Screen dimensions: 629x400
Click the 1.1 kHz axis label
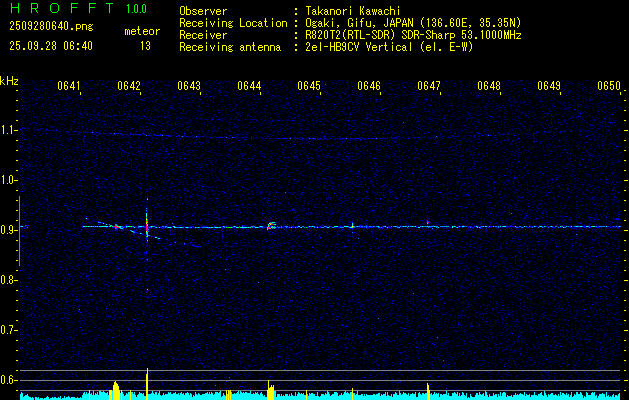pyautogui.click(x=9, y=130)
